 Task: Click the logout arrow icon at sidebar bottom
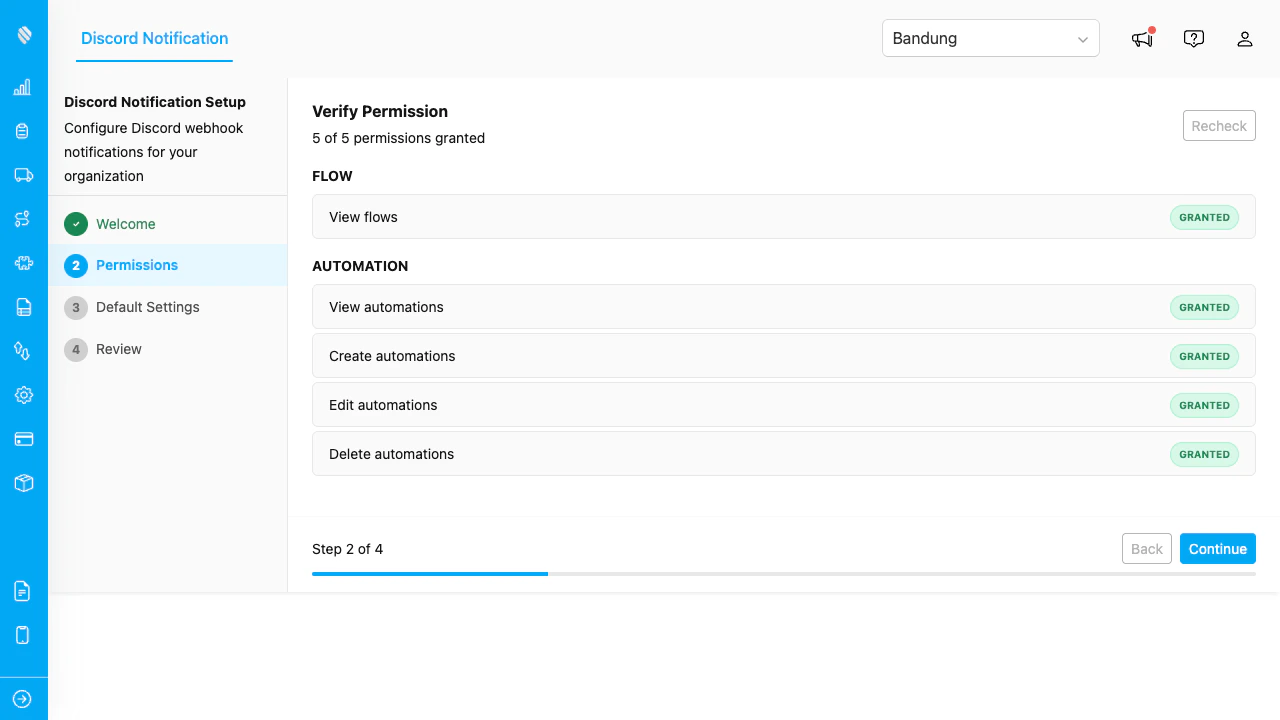pyautogui.click(x=22, y=698)
